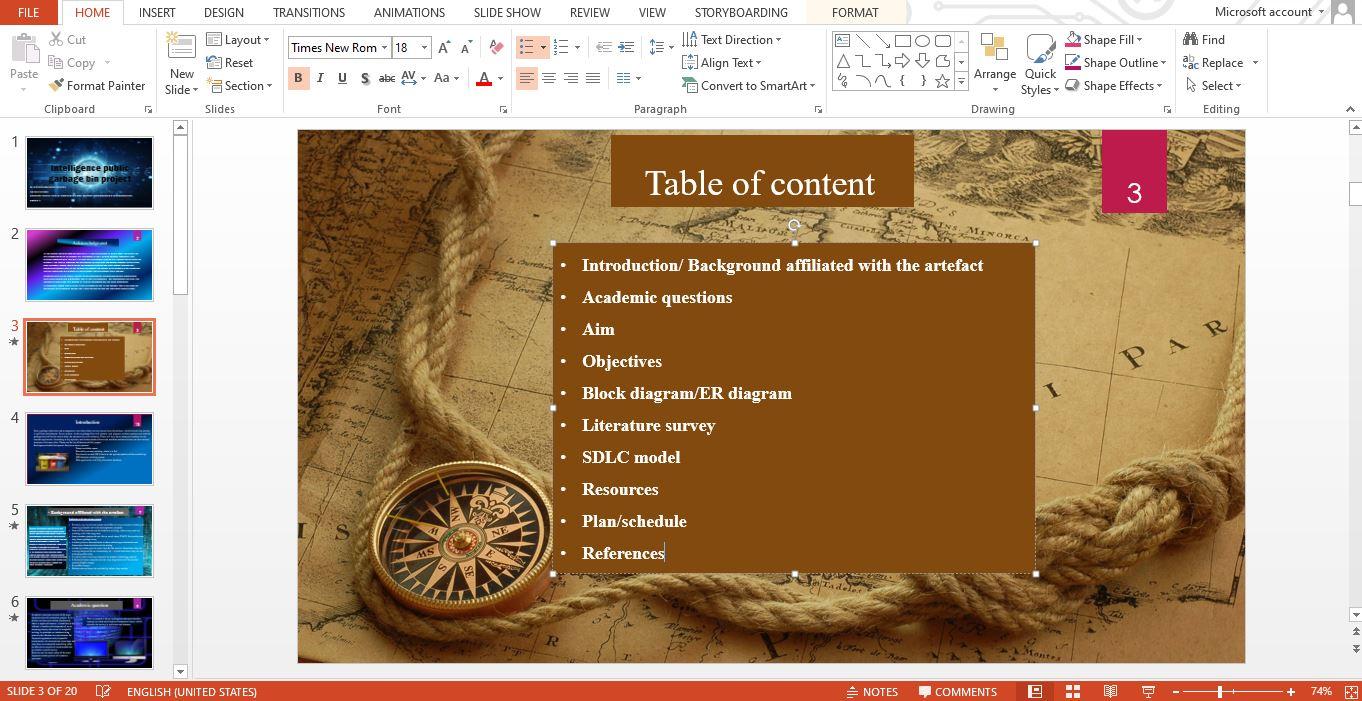This screenshot has height=701, width=1362.
Task: Click the Reset button in Slides group
Action: coord(227,62)
